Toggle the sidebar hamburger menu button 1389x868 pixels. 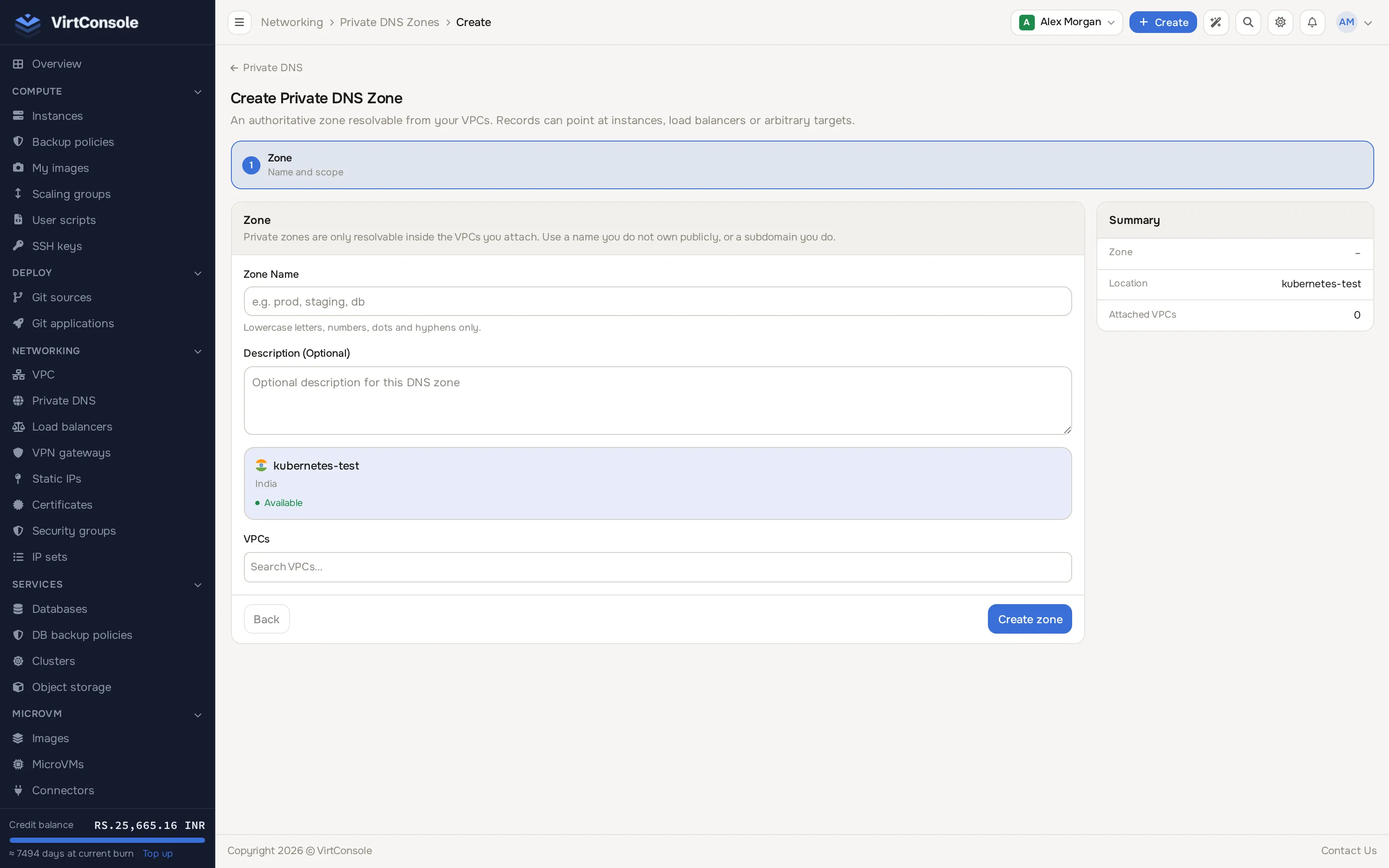[239, 23]
